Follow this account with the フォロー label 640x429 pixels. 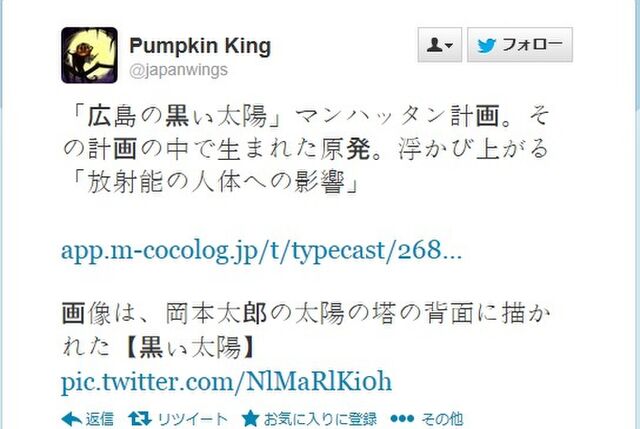[x=532, y=44]
